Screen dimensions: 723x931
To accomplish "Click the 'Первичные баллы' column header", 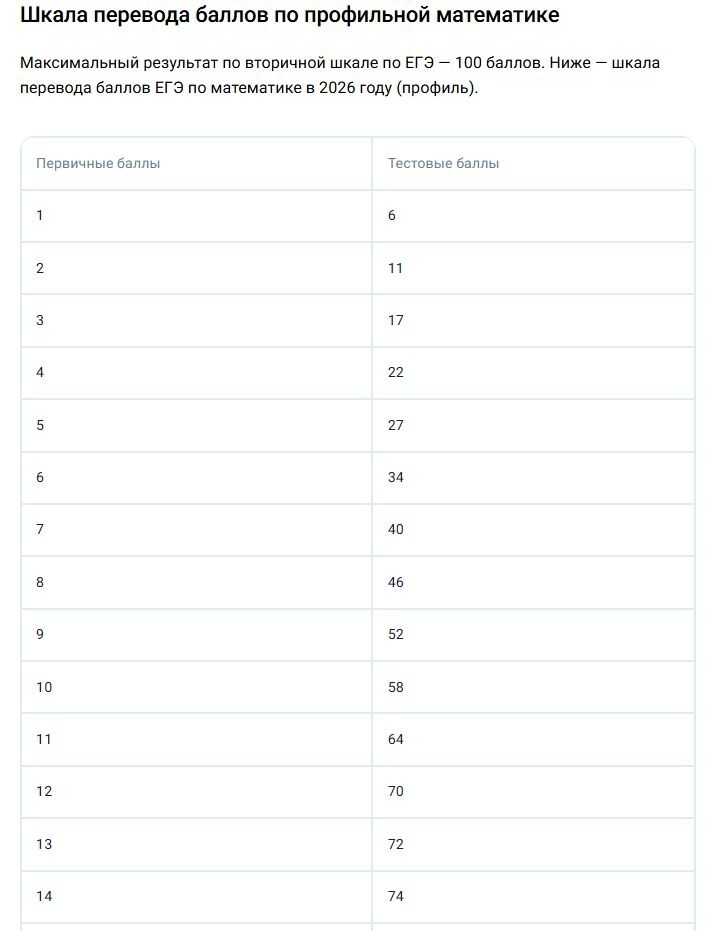I will tap(196, 164).
